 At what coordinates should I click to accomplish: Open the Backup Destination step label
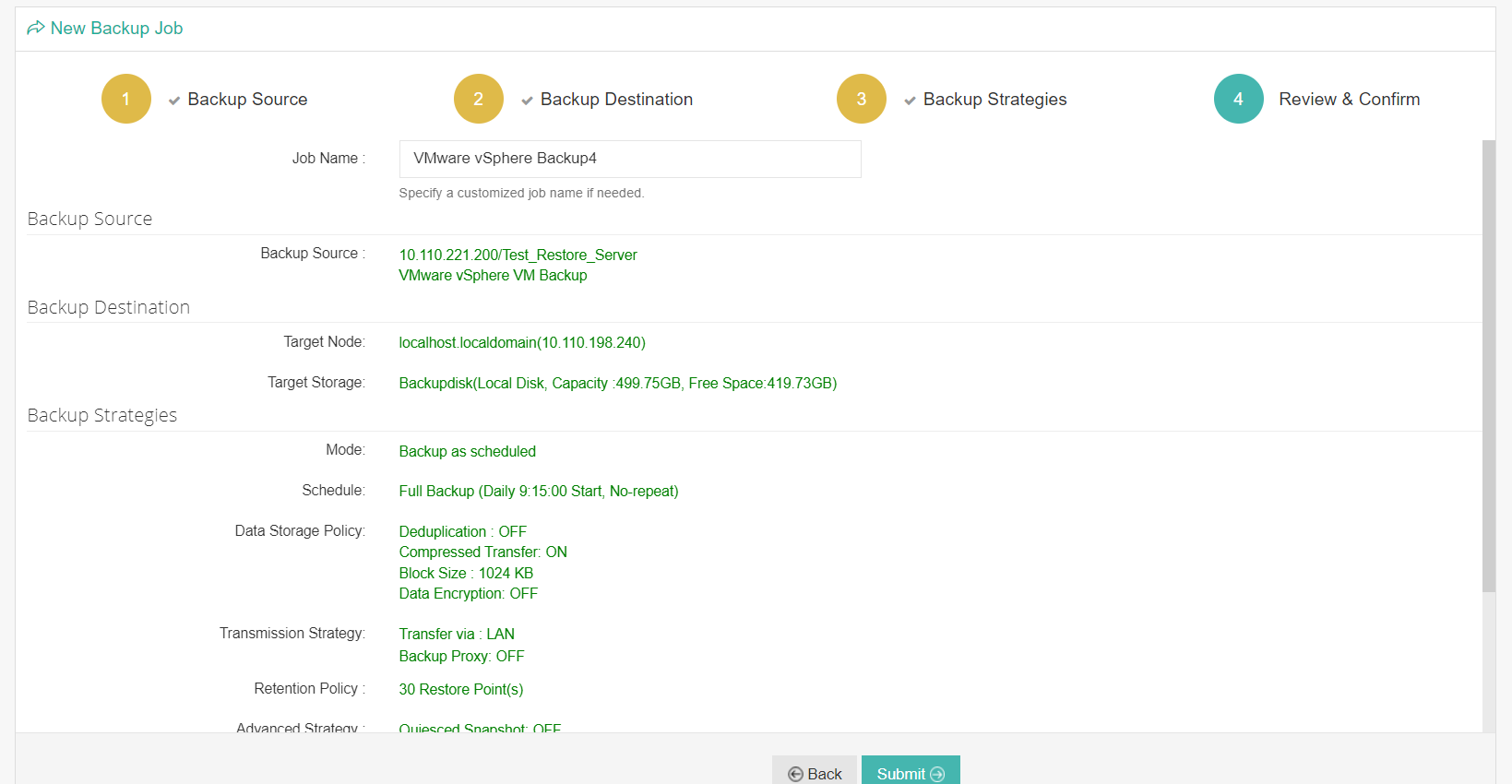point(616,100)
